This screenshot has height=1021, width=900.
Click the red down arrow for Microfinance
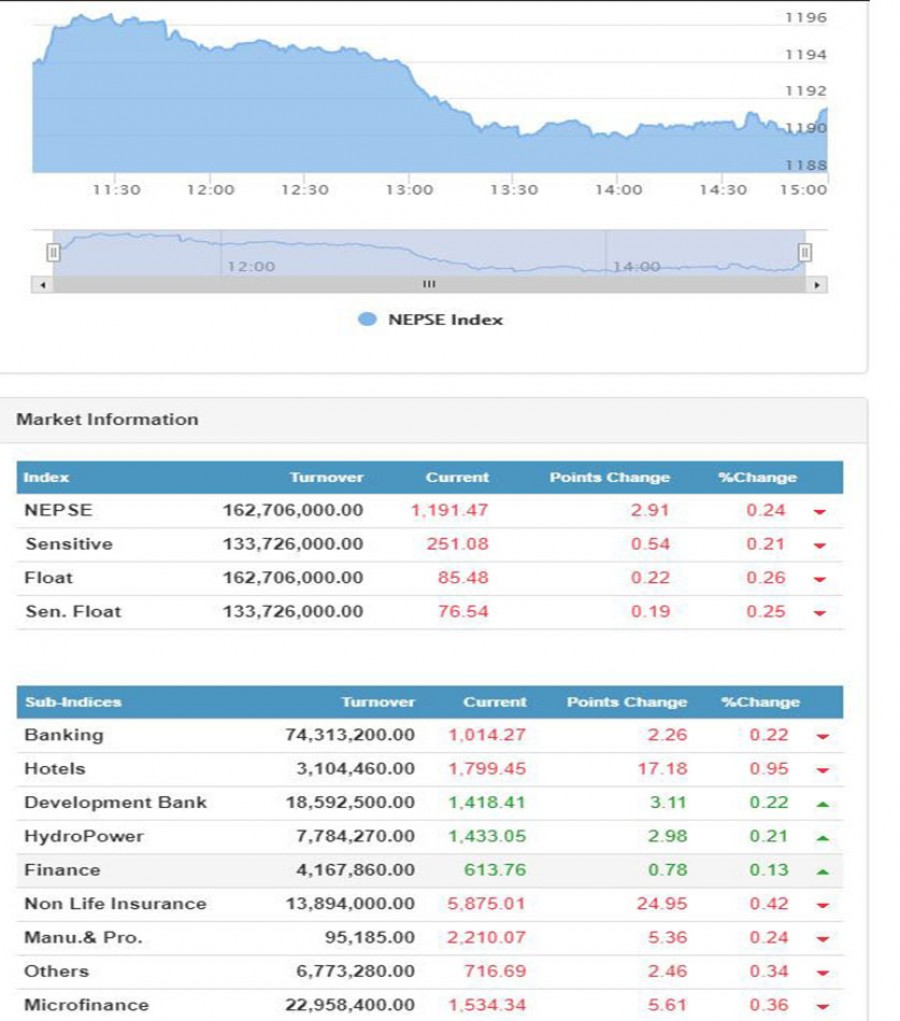[x=822, y=1006]
